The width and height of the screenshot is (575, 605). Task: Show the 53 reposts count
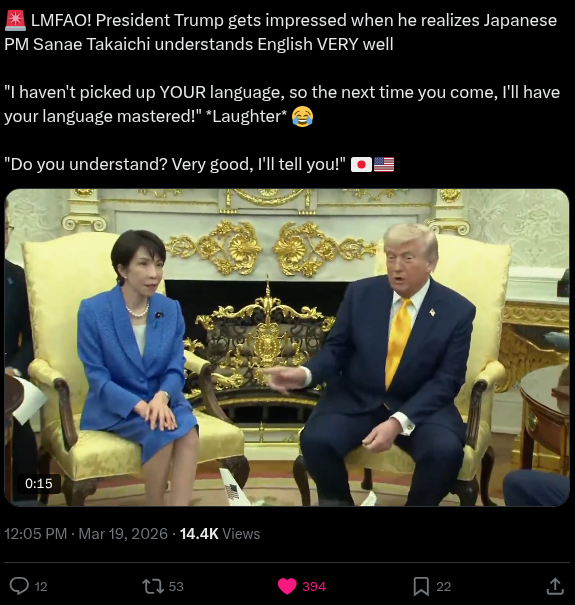[176, 586]
